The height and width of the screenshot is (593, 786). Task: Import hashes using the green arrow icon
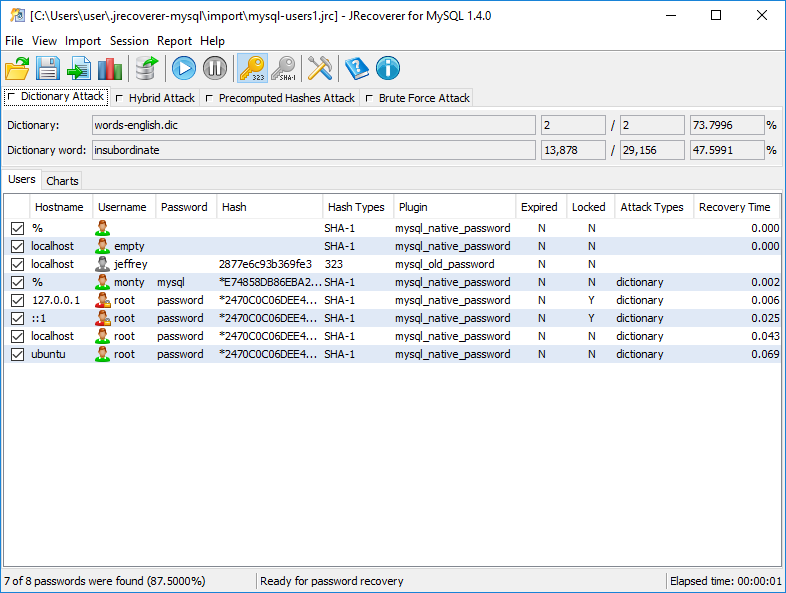(79, 68)
